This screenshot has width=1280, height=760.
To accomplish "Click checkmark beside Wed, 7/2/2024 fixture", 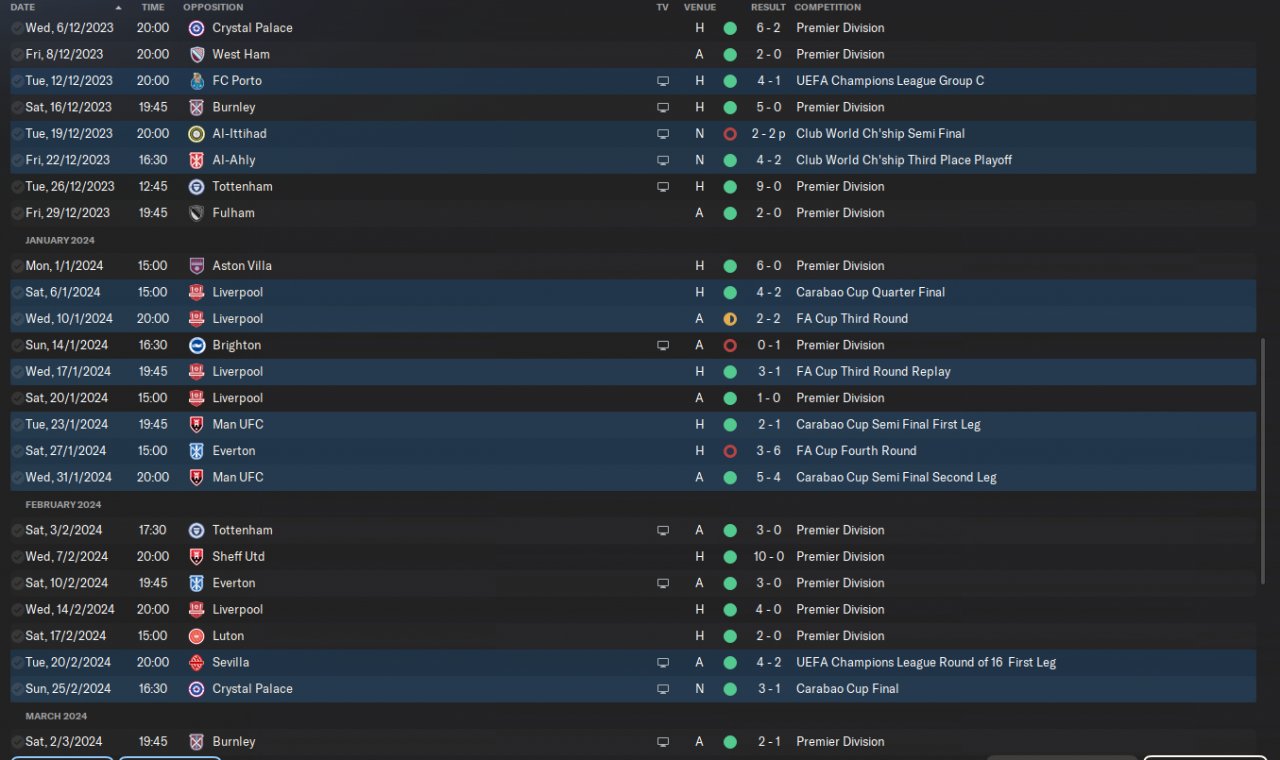I will click(x=17, y=557).
